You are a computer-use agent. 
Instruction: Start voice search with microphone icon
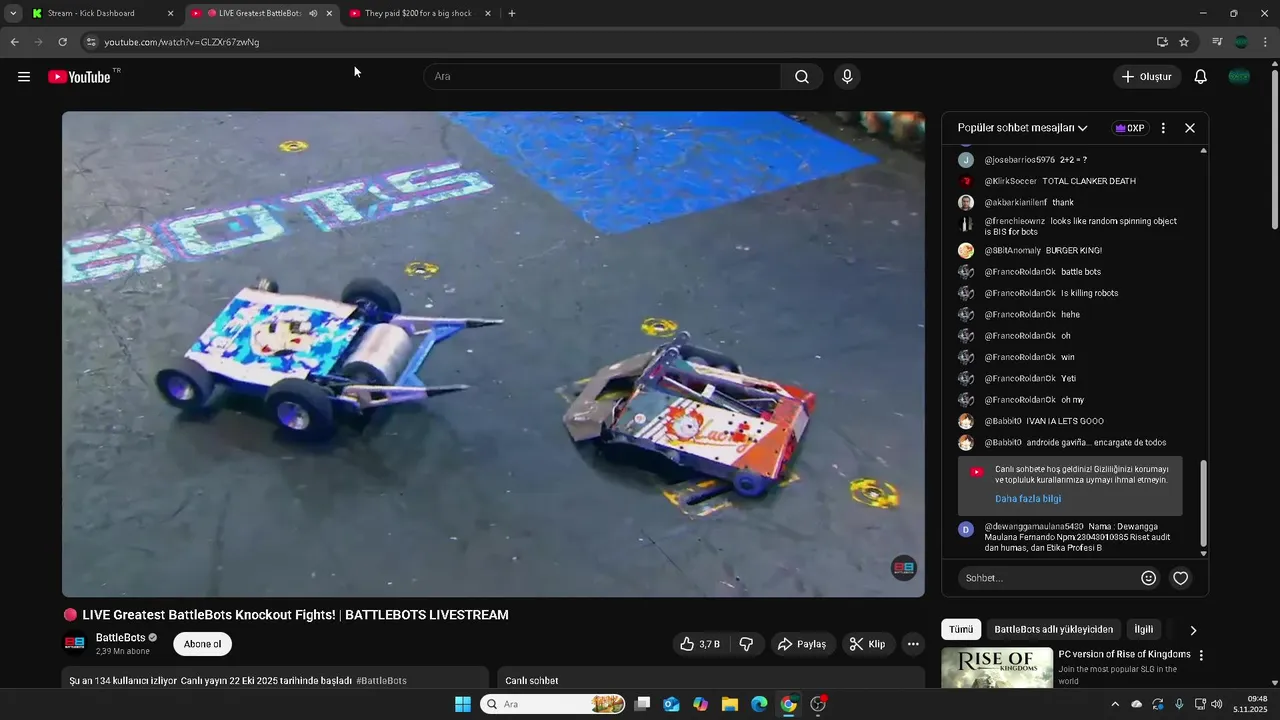(847, 77)
